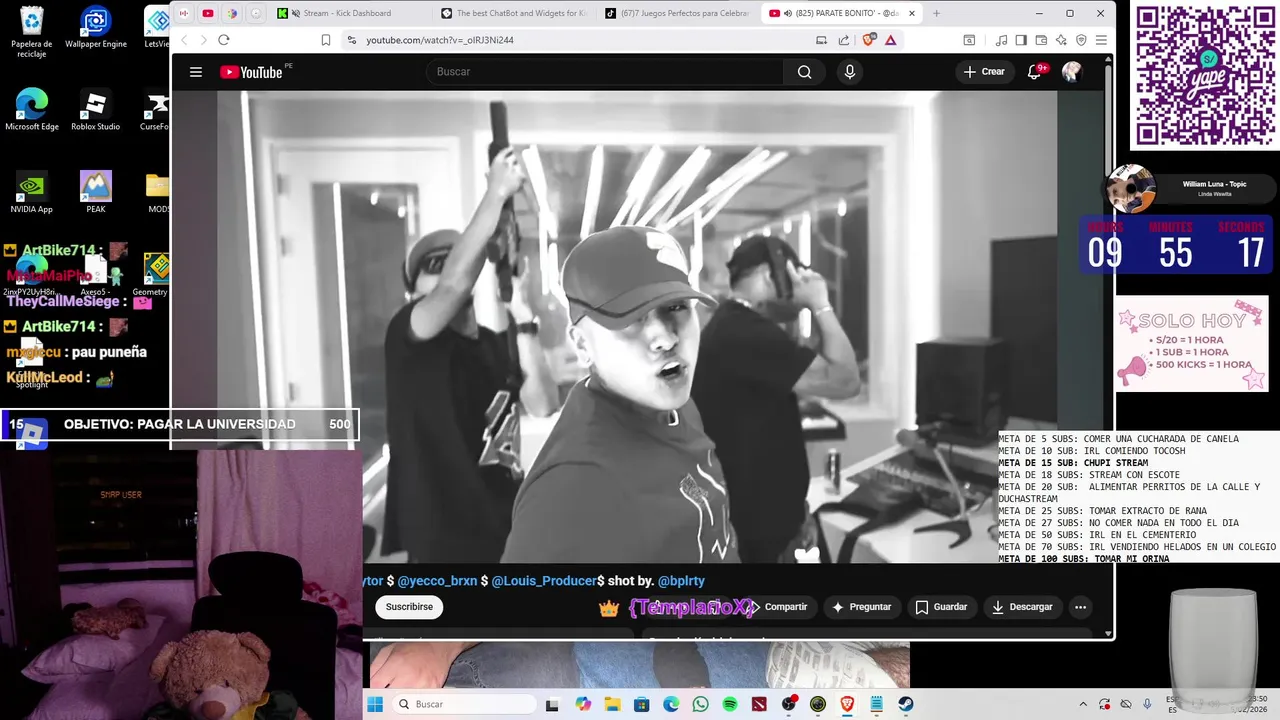Activate YouTube voice search microphone
The width and height of the screenshot is (1280, 720).
(x=850, y=72)
